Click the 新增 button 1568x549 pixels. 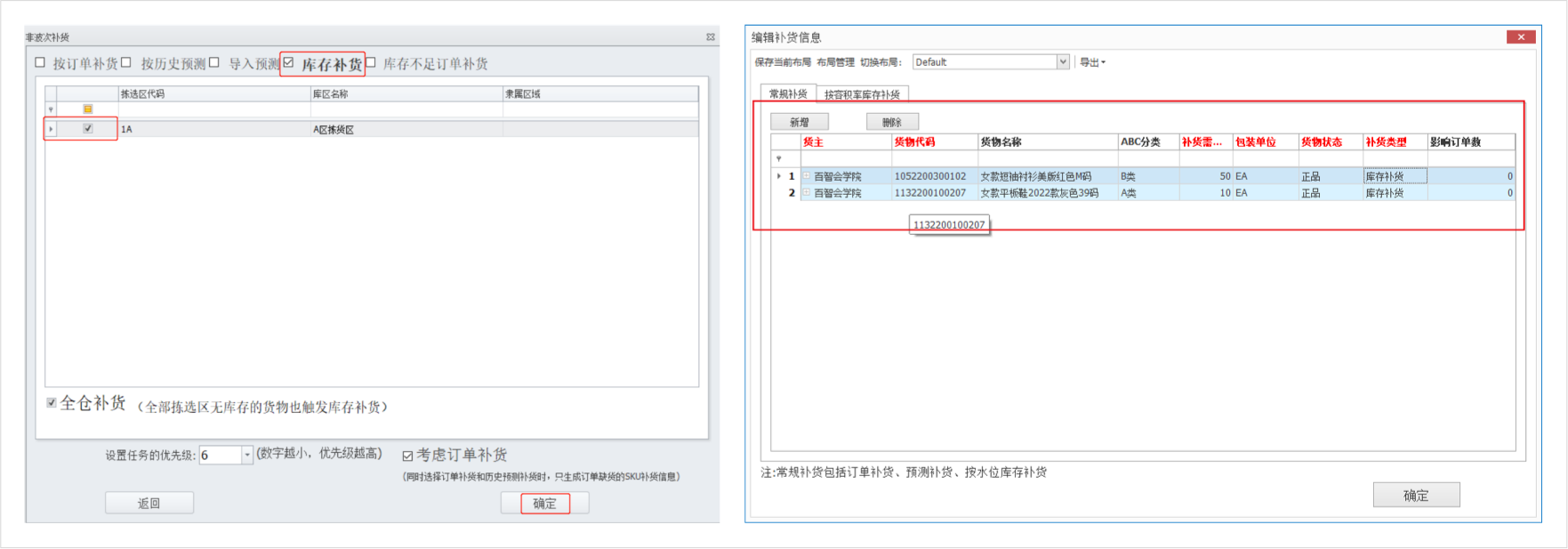(800, 122)
